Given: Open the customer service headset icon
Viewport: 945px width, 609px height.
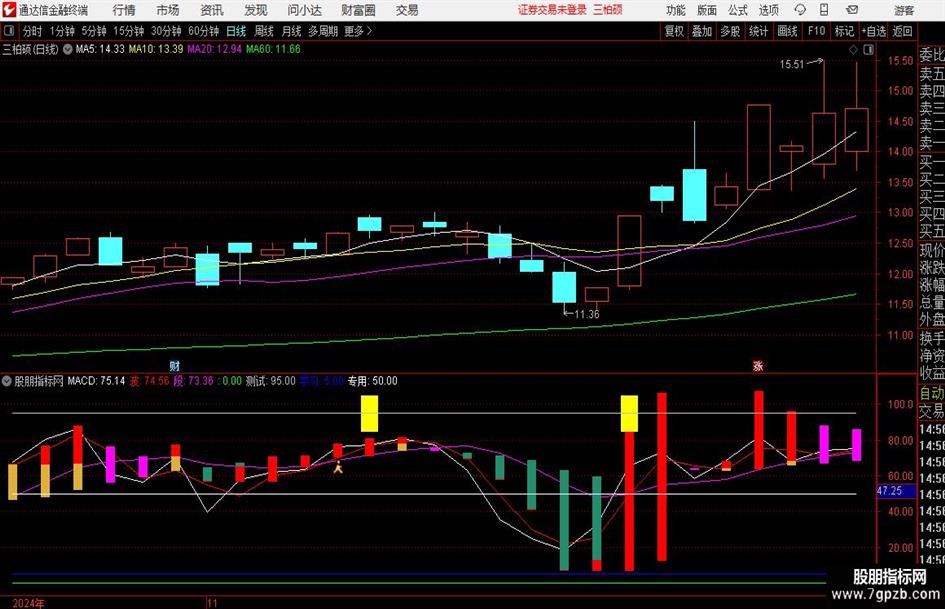Looking at the screenshot, I should (x=800, y=10).
